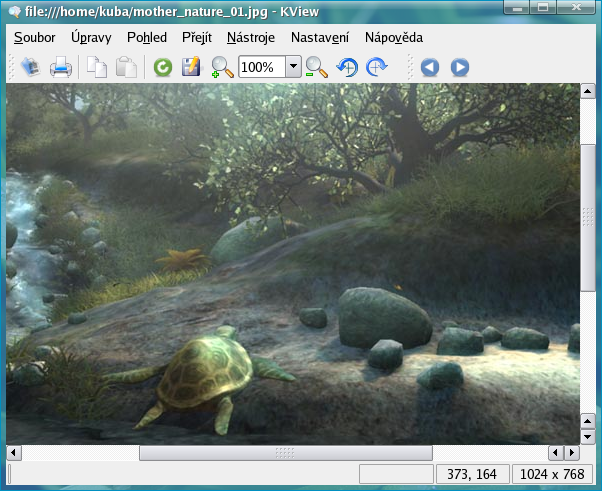The image size is (602, 491).
Task: Click the copy icon in toolbar
Action: [x=97, y=67]
